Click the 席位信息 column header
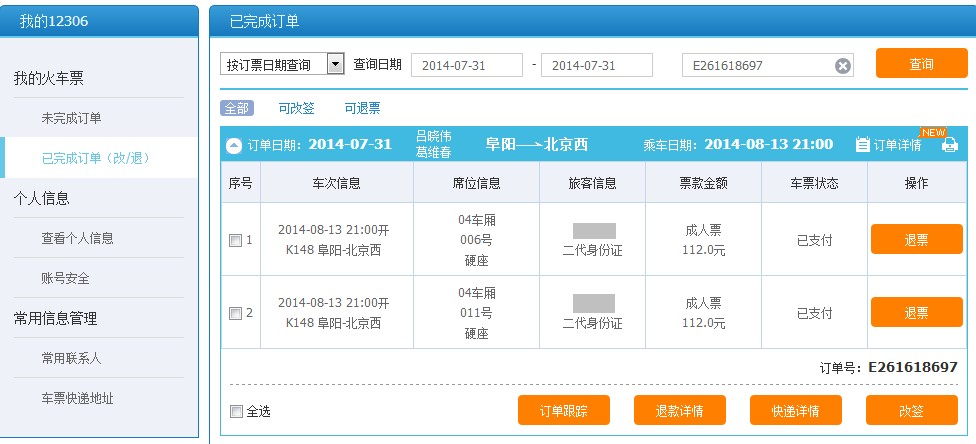This screenshot has height=444, width=976. coord(476,183)
